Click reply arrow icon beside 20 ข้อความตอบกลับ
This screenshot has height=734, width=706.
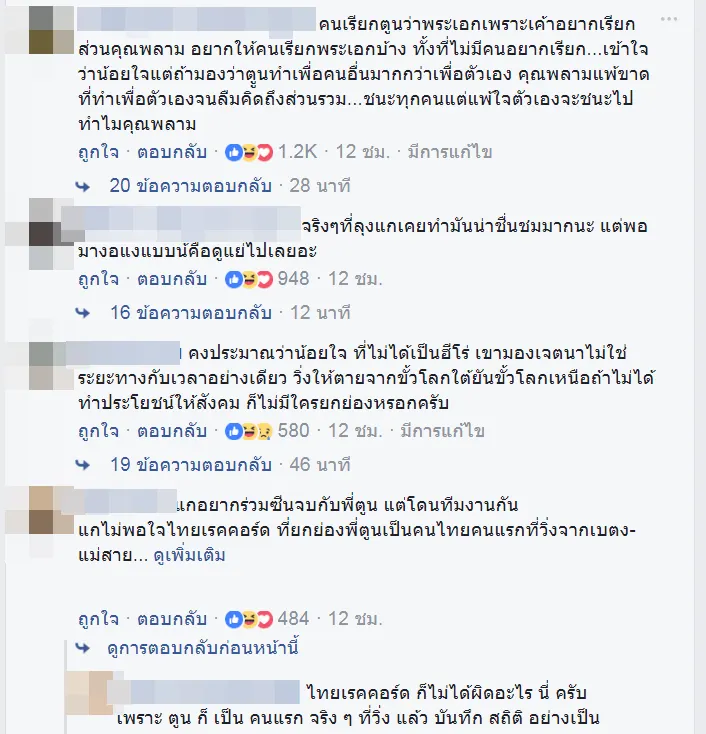[x=83, y=187]
